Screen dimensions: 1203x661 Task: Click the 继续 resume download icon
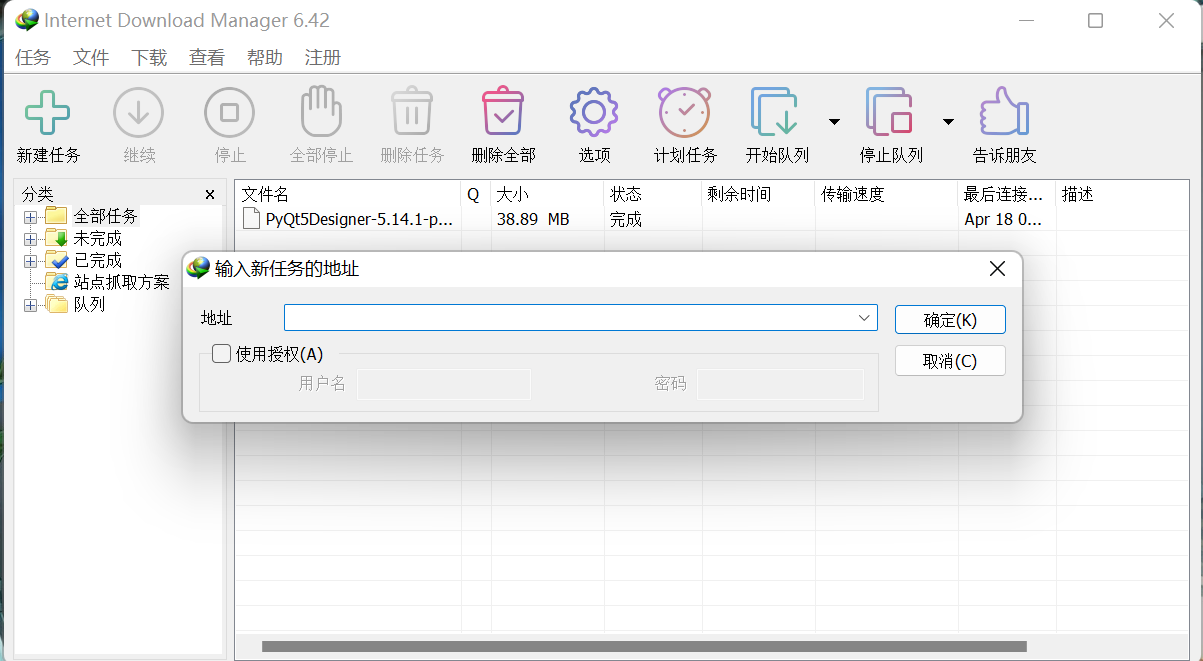click(138, 112)
